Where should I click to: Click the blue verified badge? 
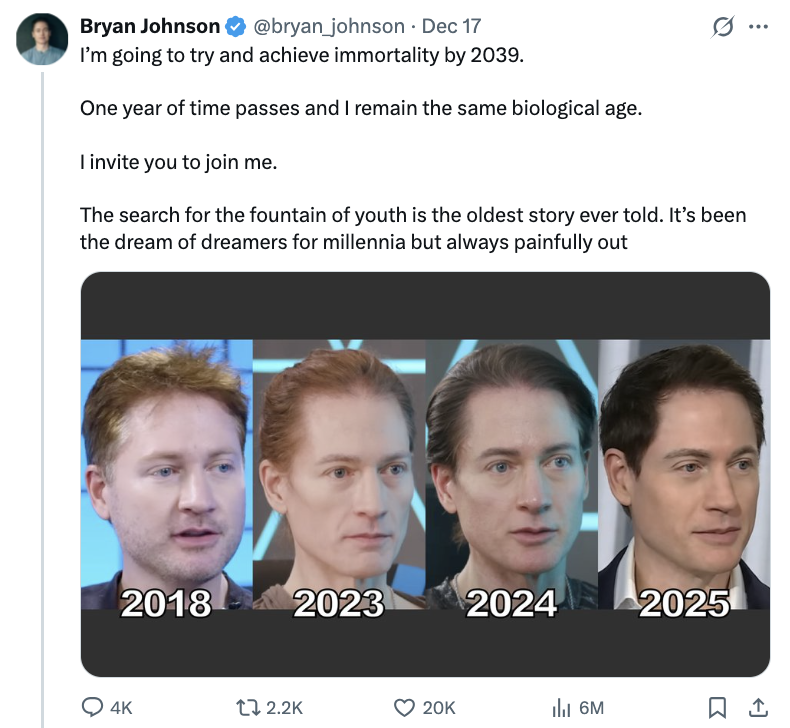click(235, 26)
